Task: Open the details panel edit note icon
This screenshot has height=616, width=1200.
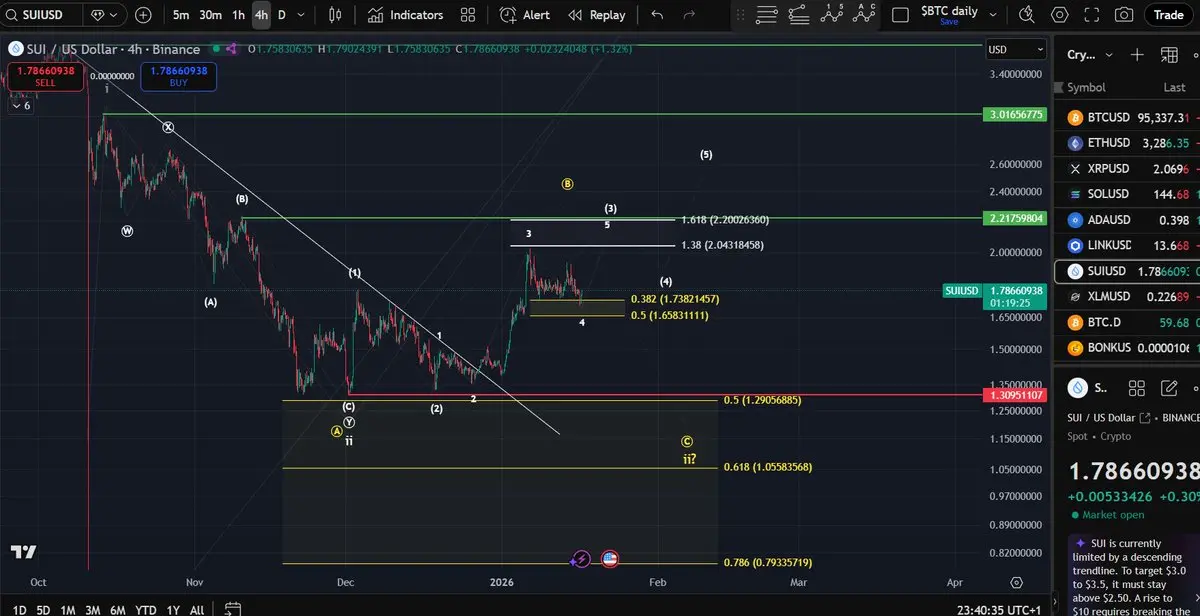Action: pyautogui.click(x=1169, y=388)
